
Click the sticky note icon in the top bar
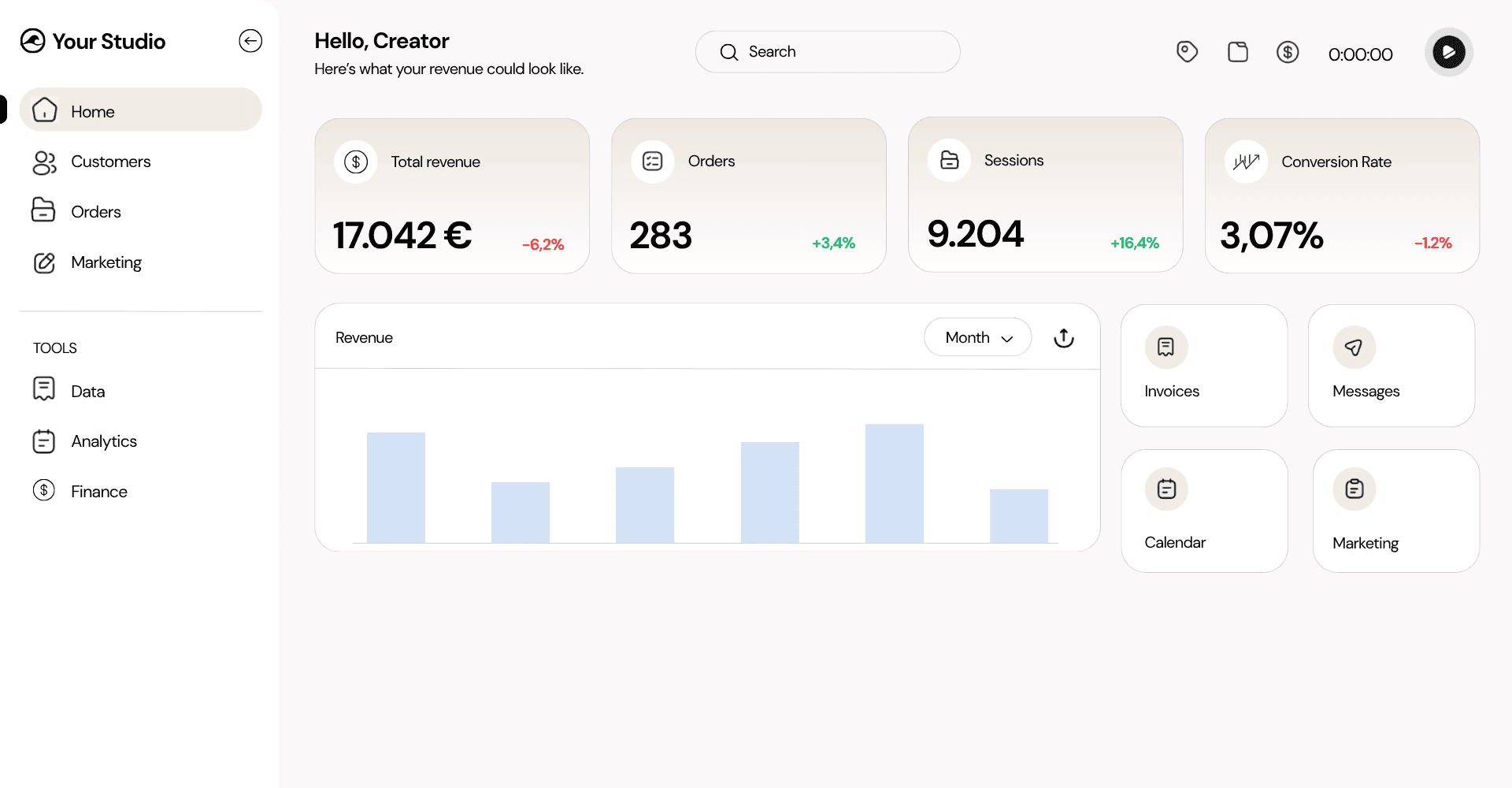coord(1238,52)
